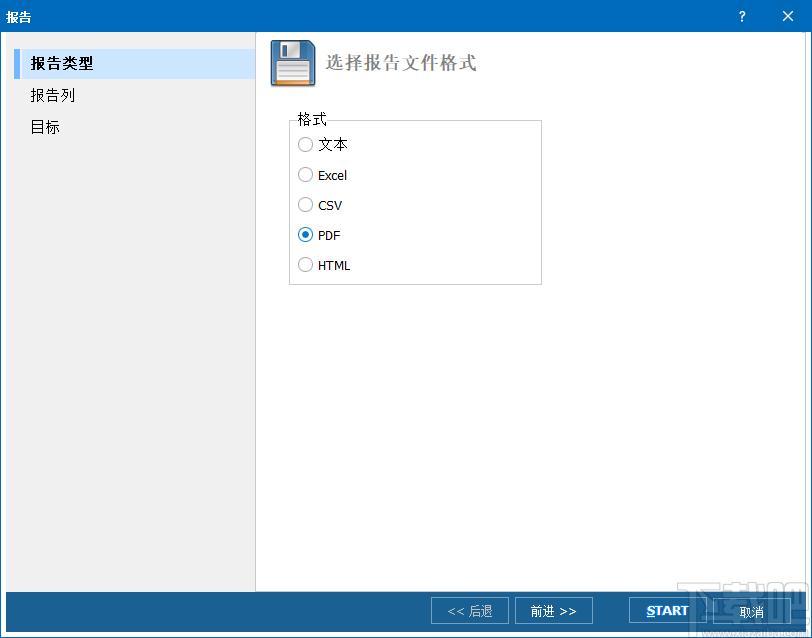Click the 选择报告文件格式 heading text
Screen dimensions: 812x638
pyautogui.click(x=401, y=63)
